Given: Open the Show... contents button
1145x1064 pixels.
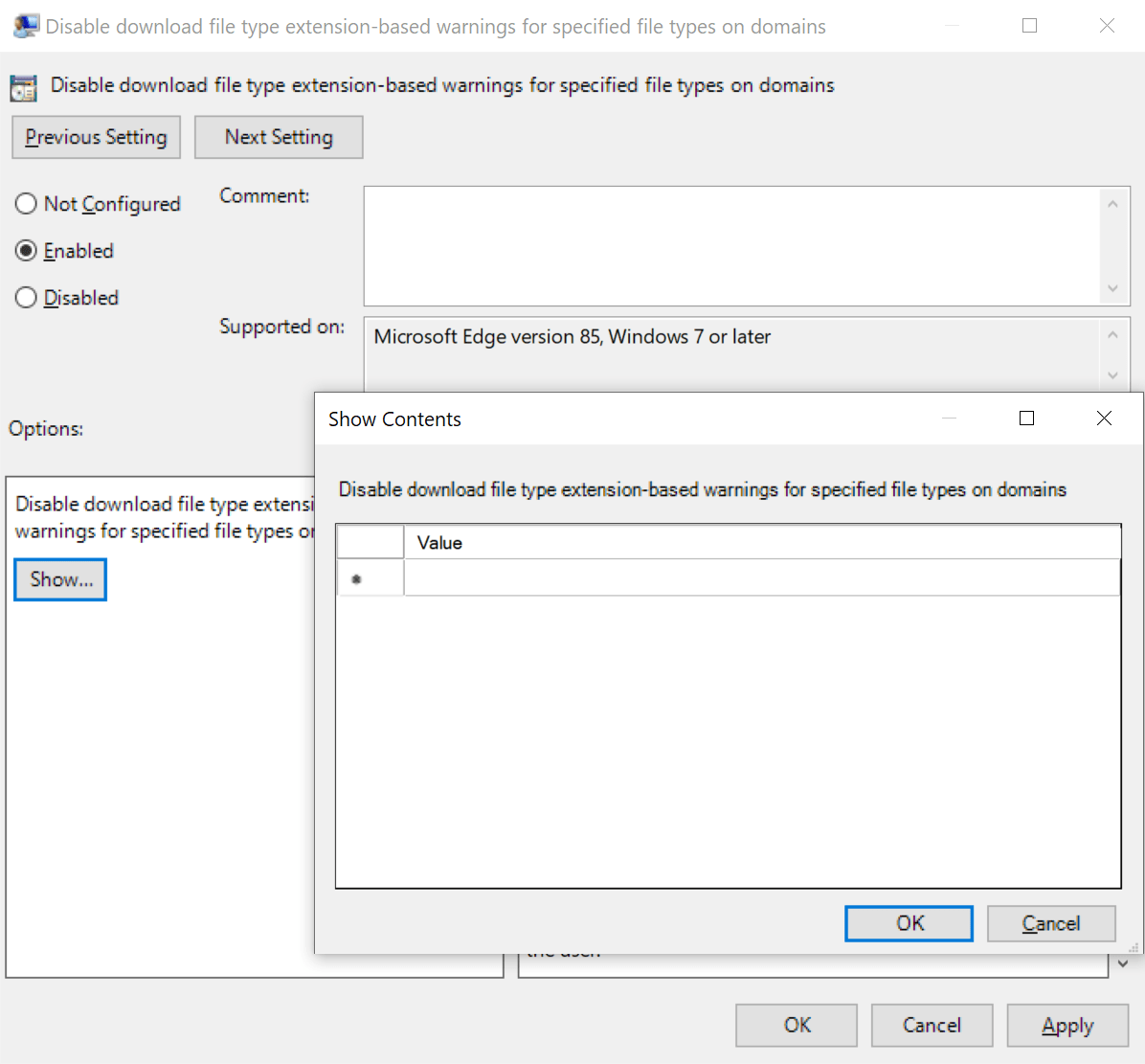Looking at the screenshot, I should click(x=60, y=579).
